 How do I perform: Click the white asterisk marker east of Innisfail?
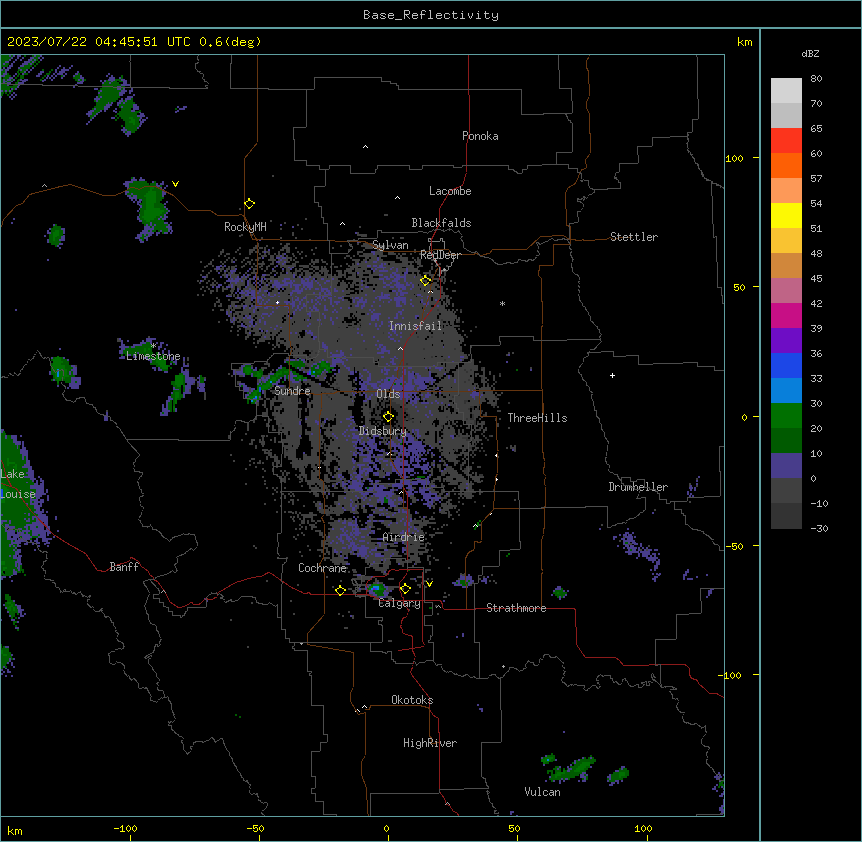point(502,304)
